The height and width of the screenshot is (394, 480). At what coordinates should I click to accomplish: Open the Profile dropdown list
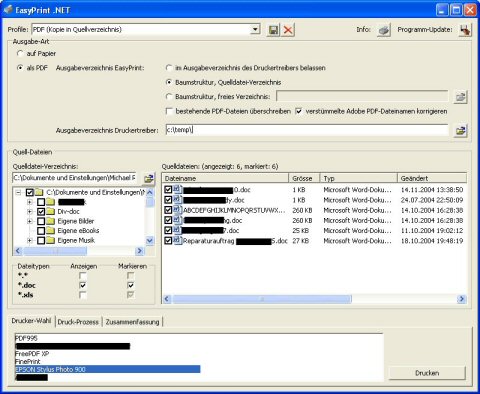(255, 29)
